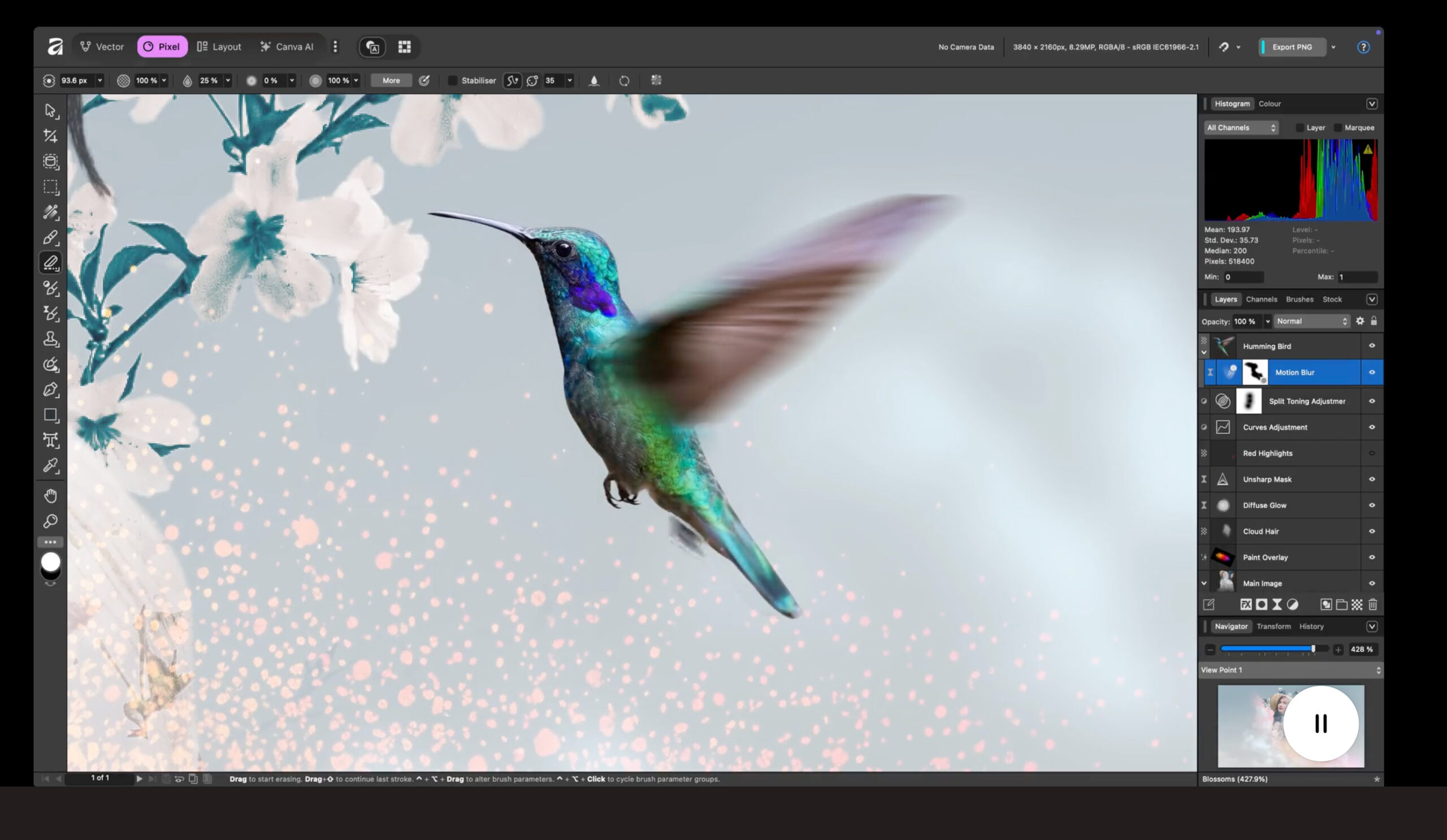This screenshot has height=840, width=1447.
Task: Switch to the Channels tab
Action: [1262, 299]
